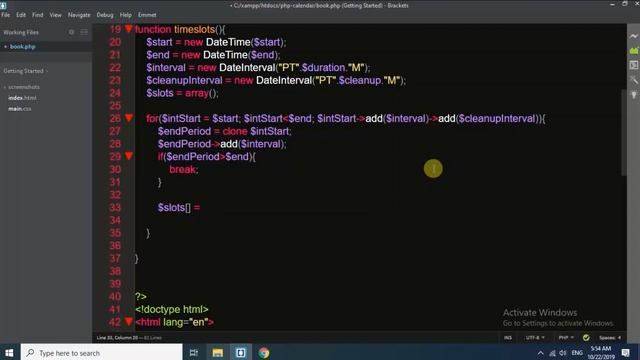
Task: Click the network icon in system tray
Action: pos(552,353)
